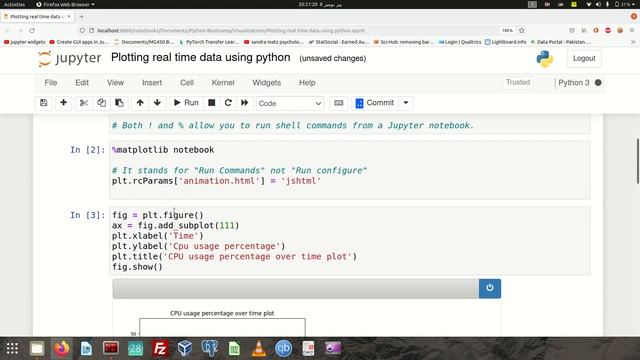Cut selected cells with scissors icon
640x360 pixels.
coord(84,103)
